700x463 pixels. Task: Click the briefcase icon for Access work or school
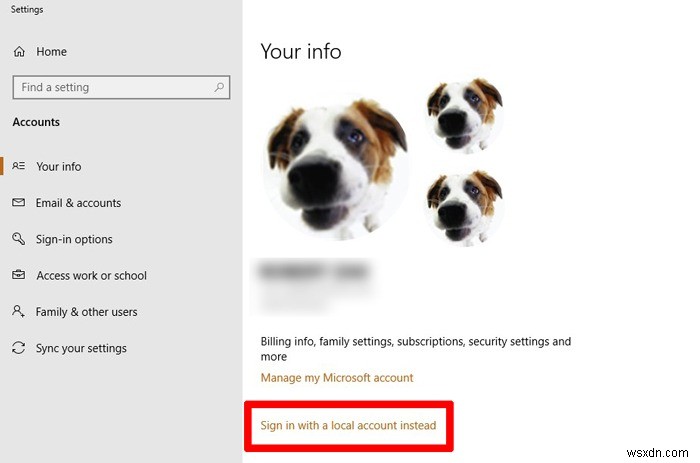[18, 275]
